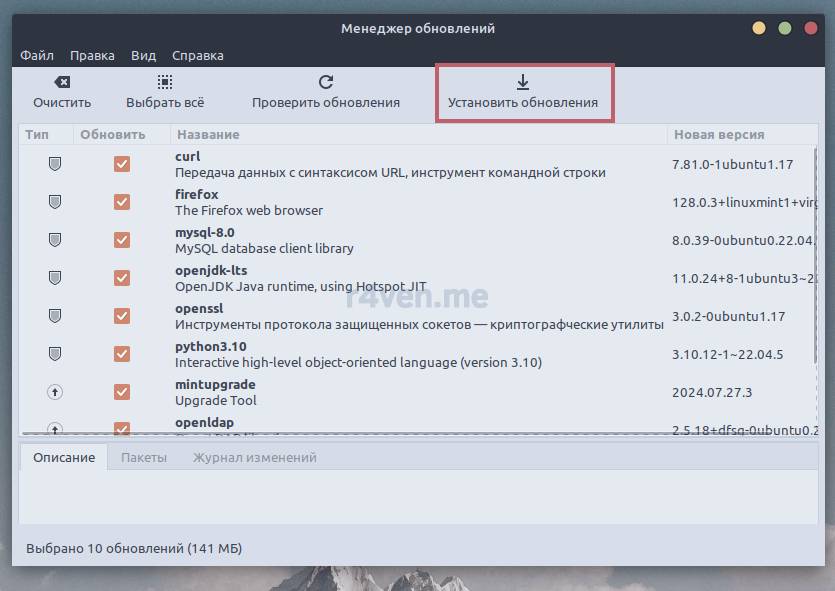Open the Правка menu
The width and height of the screenshot is (835, 591).
[x=92, y=56]
